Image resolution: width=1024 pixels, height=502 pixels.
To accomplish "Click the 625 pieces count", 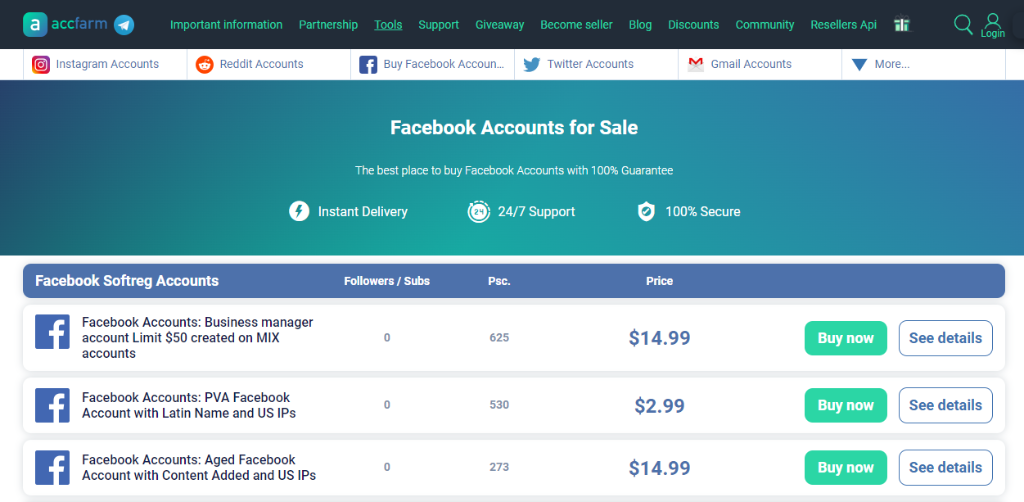I will pyautogui.click(x=499, y=338).
